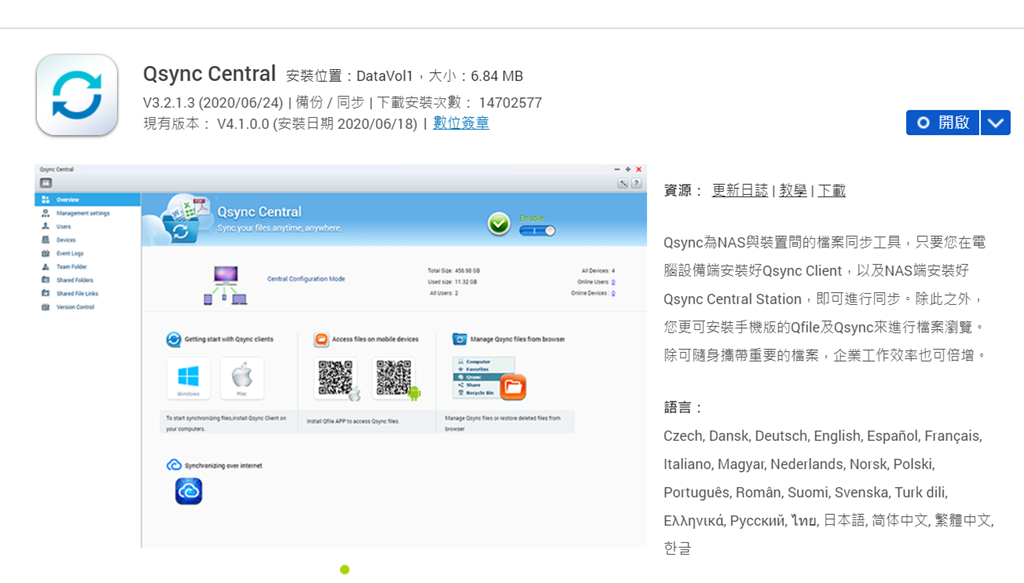Screen dimensions: 1024x583
Task: Click the Mac client download icon
Action: coord(242,378)
